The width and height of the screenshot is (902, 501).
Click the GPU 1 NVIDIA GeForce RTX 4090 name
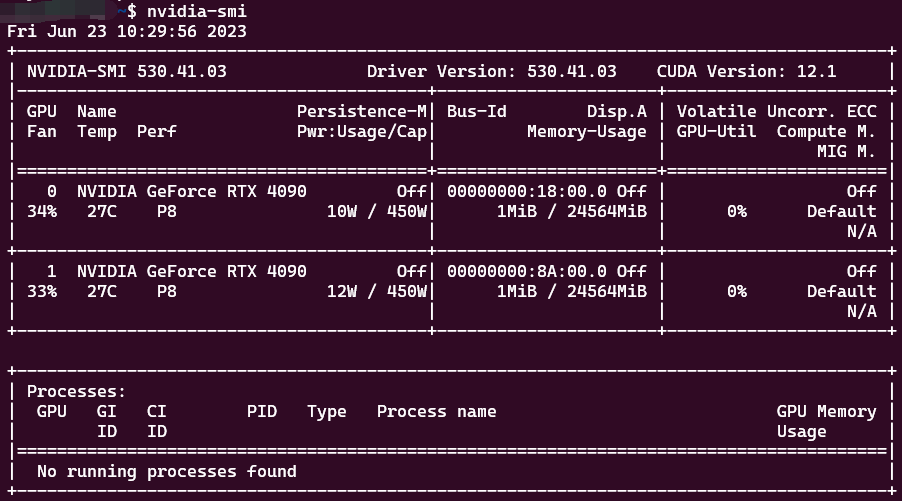click(192, 271)
